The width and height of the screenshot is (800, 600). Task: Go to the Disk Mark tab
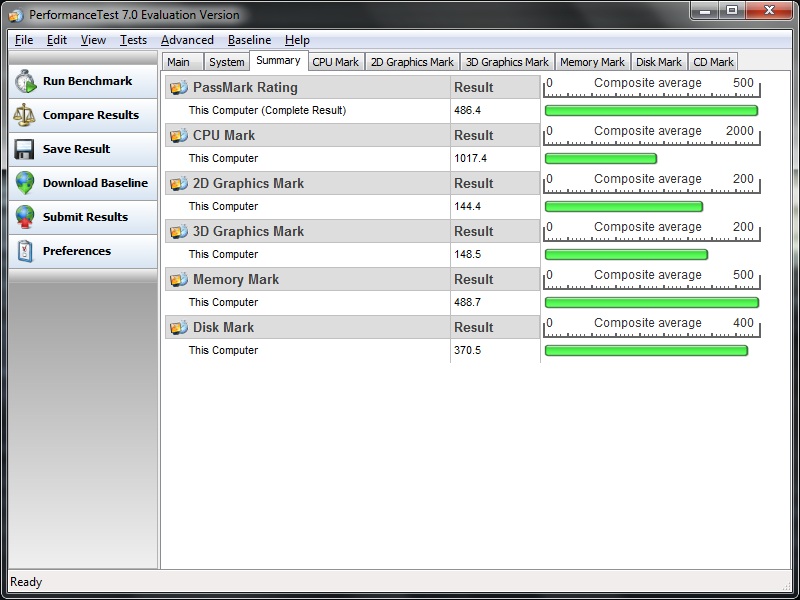point(659,62)
